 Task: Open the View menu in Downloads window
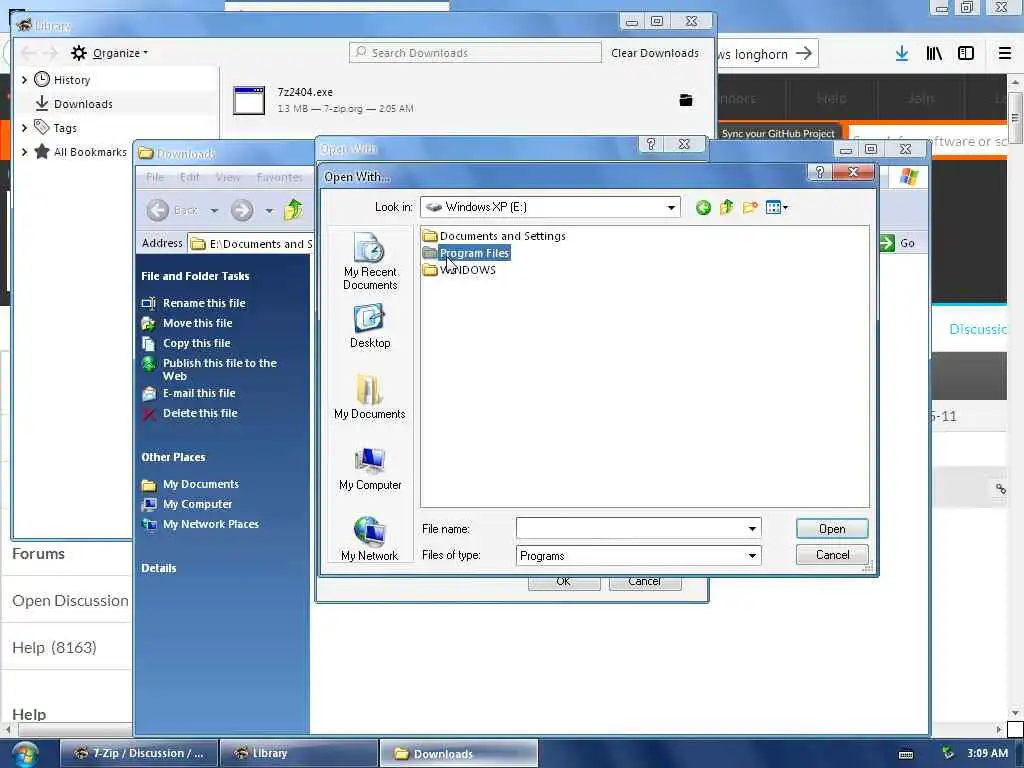click(227, 178)
